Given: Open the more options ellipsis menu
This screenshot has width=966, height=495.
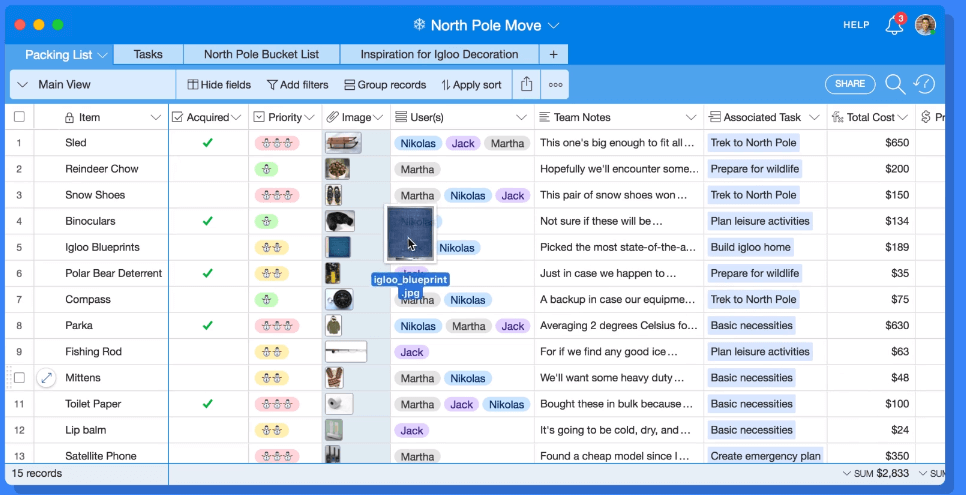Looking at the screenshot, I should click(555, 85).
